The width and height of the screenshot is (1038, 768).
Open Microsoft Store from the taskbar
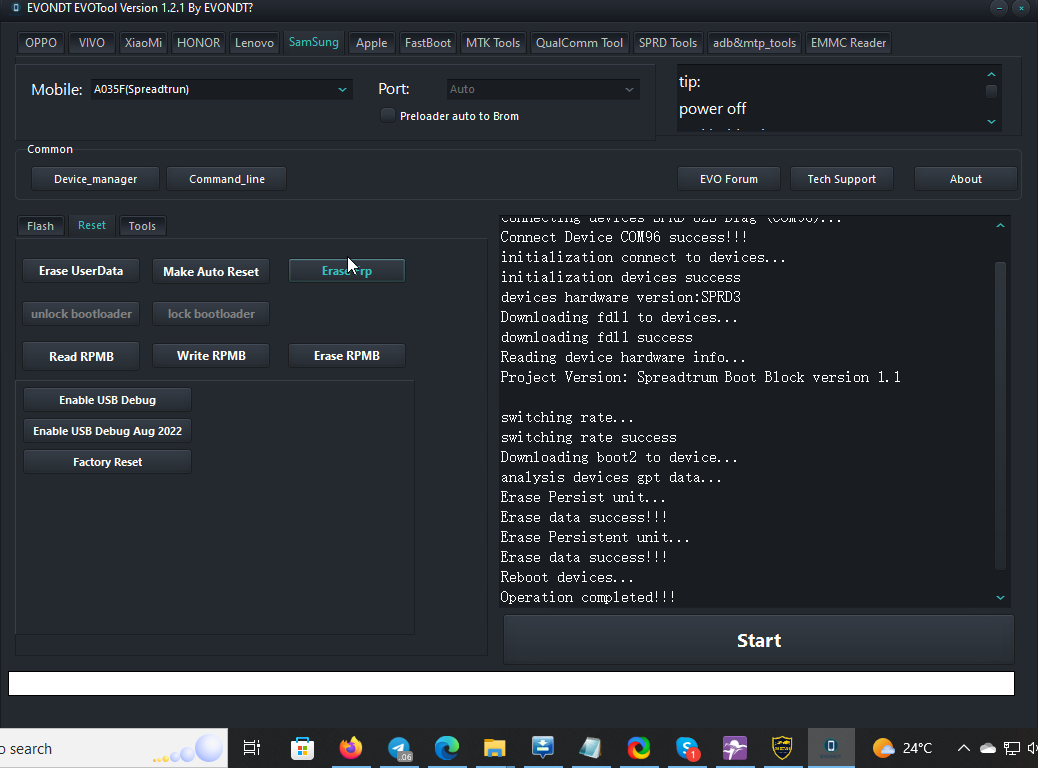coord(302,748)
